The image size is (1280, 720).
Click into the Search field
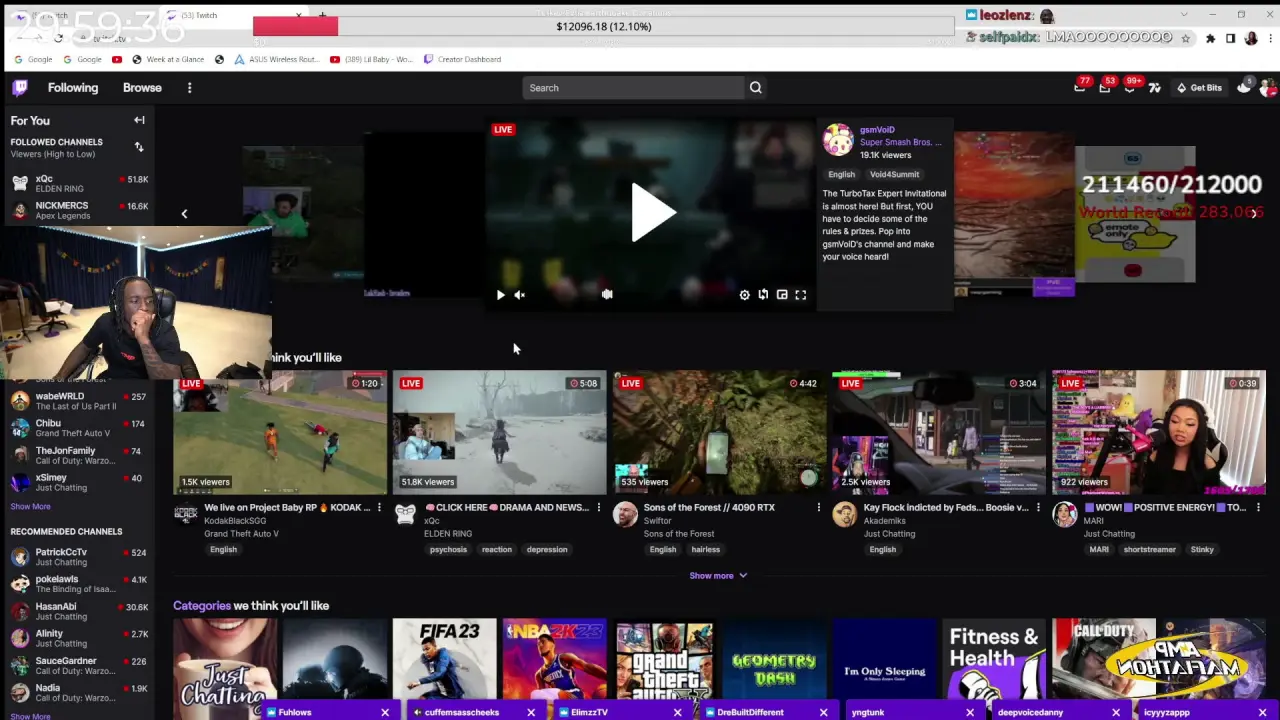point(630,88)
